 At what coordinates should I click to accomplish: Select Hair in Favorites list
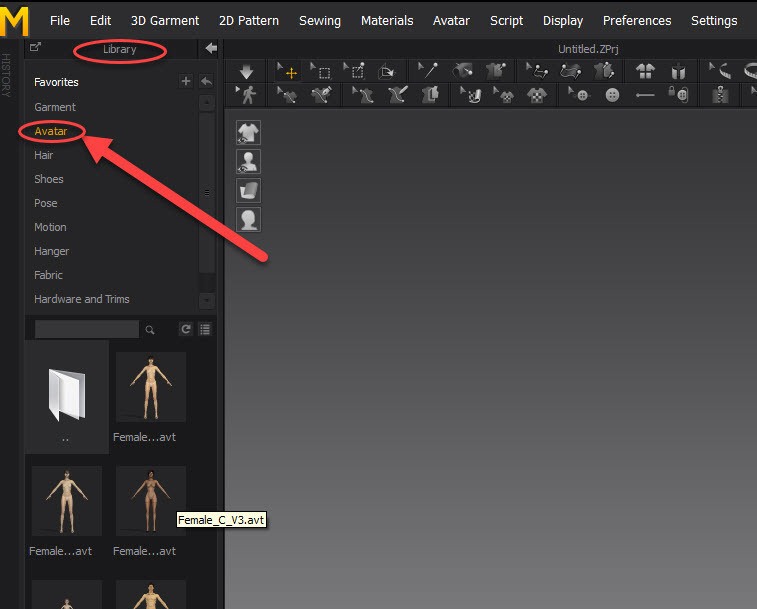pyautogui.click(x=43, y=155)
